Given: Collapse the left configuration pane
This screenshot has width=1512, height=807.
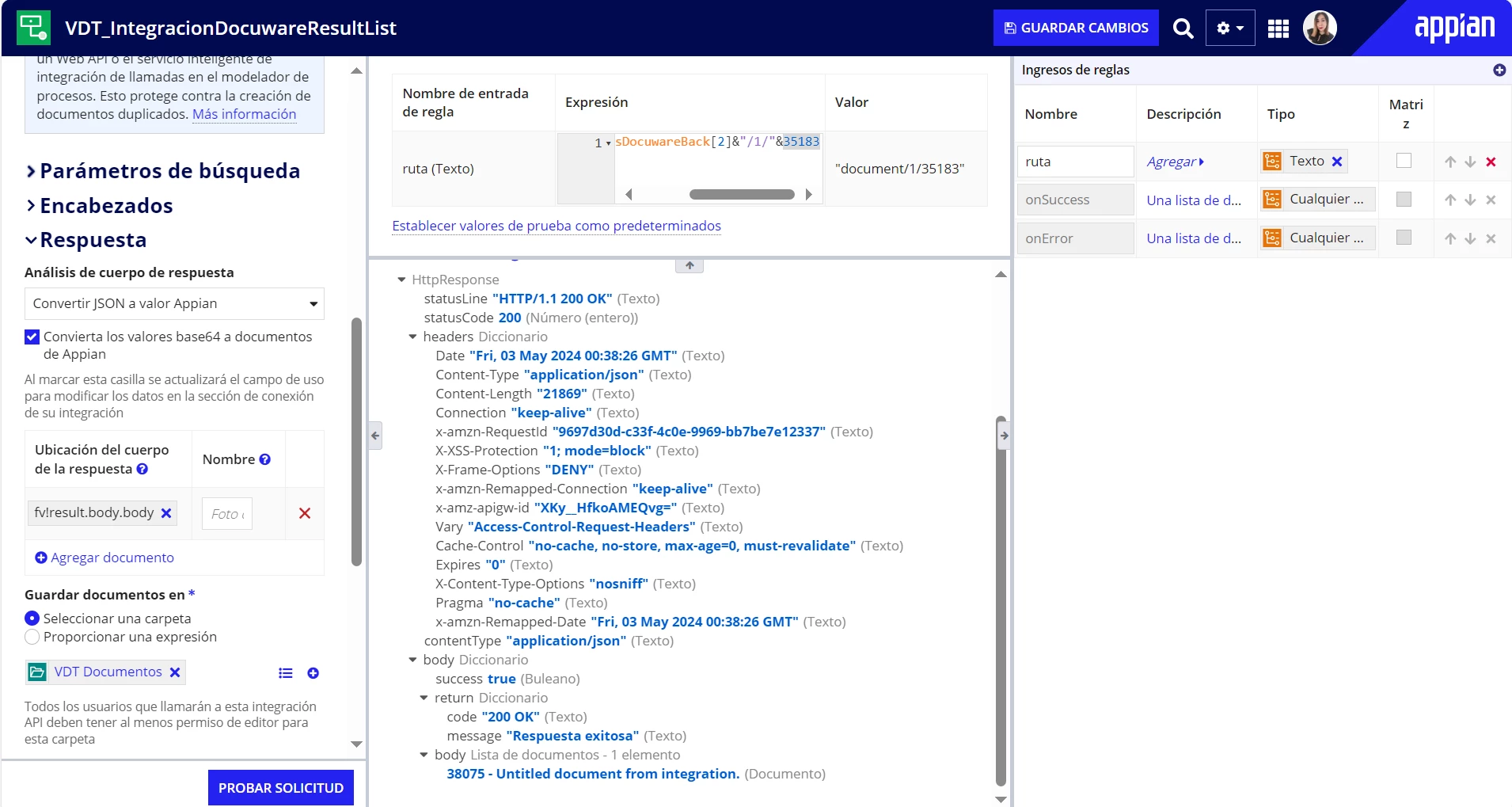Looking at the screenshot, I should 375,435.
